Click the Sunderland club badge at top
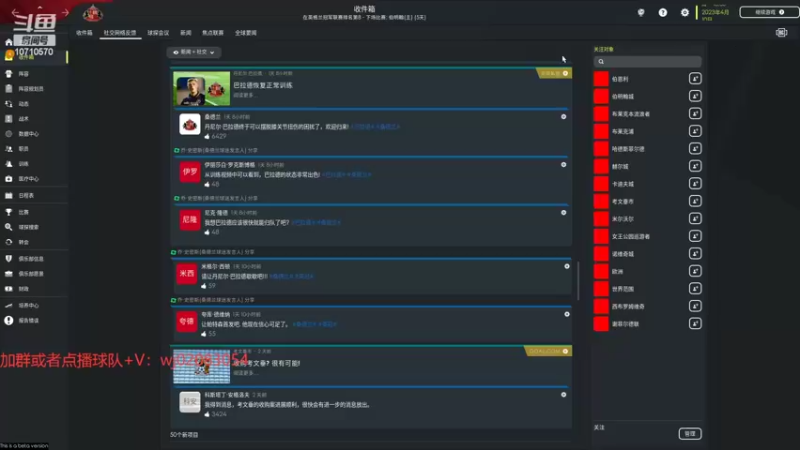The height and width of the screenshot is (450, 800). (x=92, y=13)
